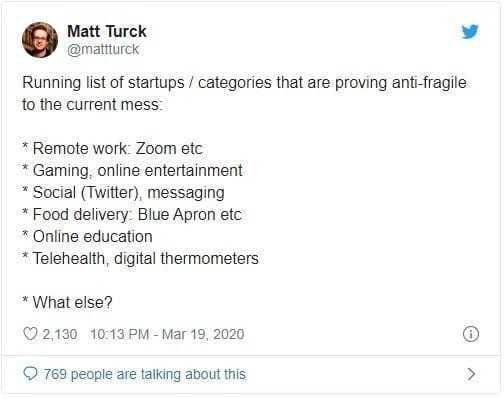The image size is (504, 399).
Task: Click the 'Gaming, online entertainment' line
Action: point(132,171)
